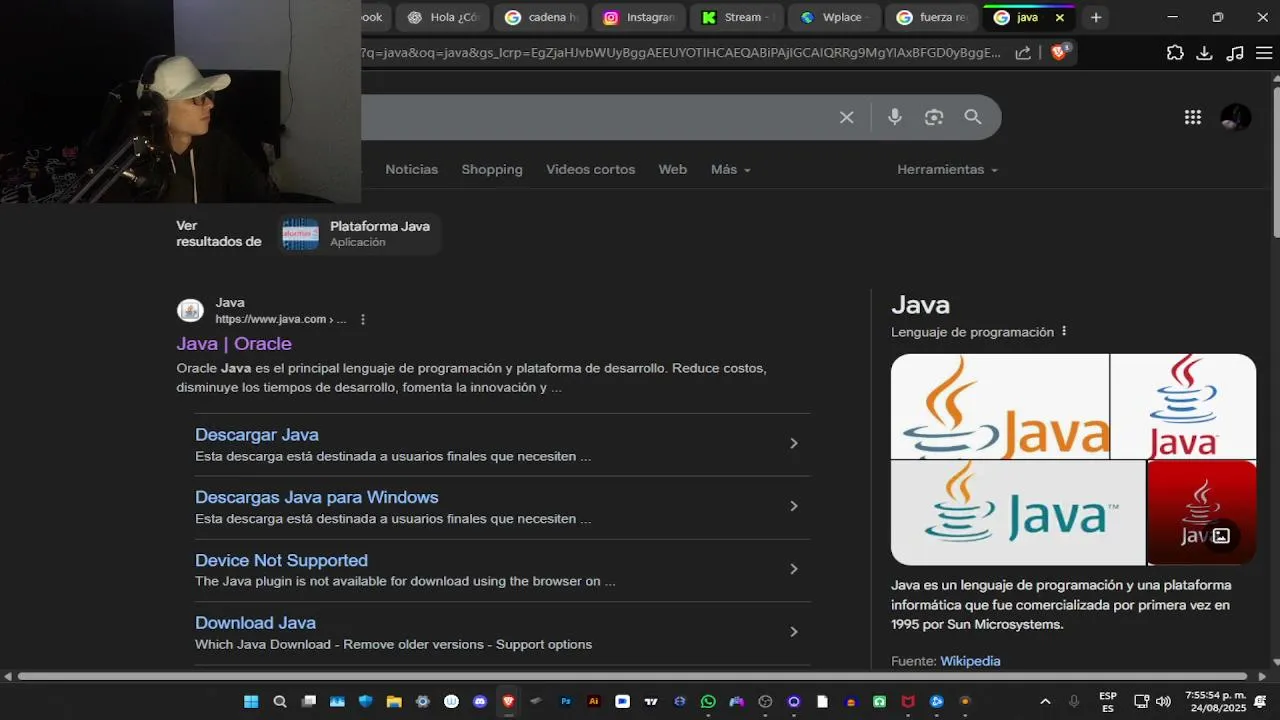The image size is (1280, 720).
Task: Click the magnifying glass search button
Action: (973, 118)
